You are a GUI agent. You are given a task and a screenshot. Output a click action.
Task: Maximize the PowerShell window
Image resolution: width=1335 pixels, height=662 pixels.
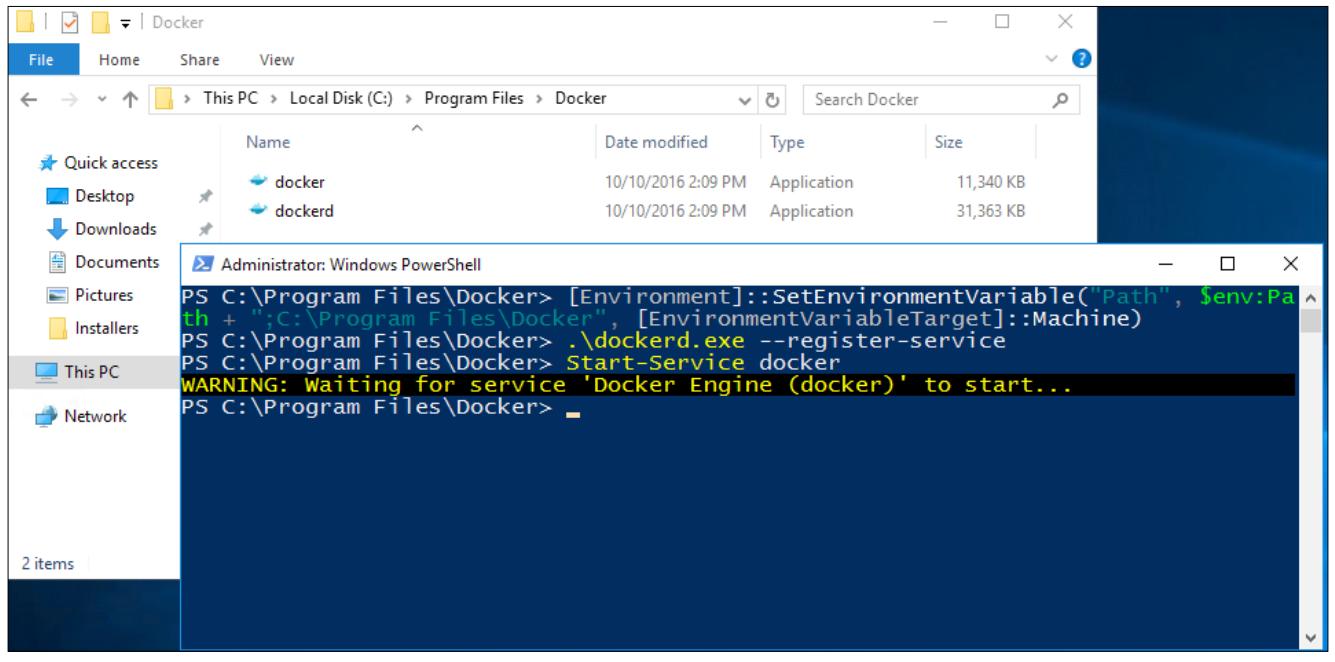point(1228,264)
